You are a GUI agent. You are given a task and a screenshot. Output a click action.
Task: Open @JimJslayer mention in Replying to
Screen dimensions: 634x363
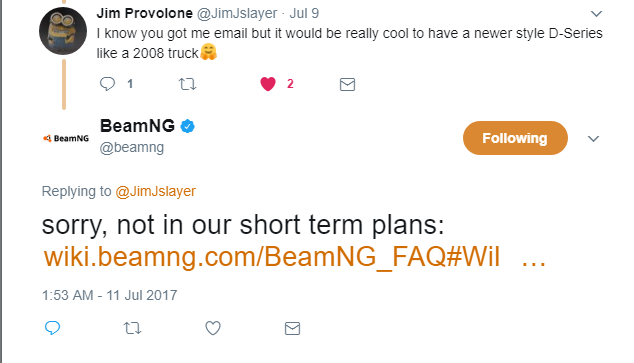coord(155,191)
